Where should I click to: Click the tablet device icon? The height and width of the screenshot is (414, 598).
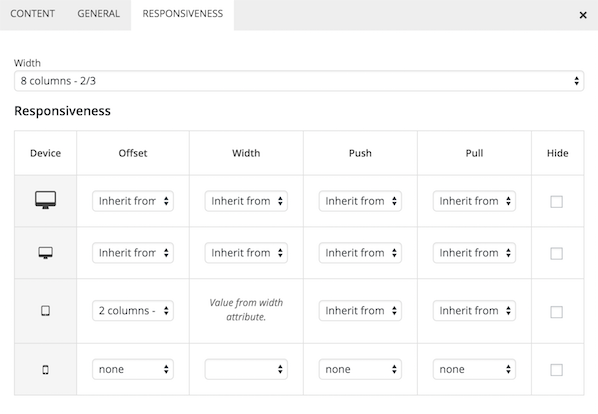pyautogui.click(x=45, y=311)
